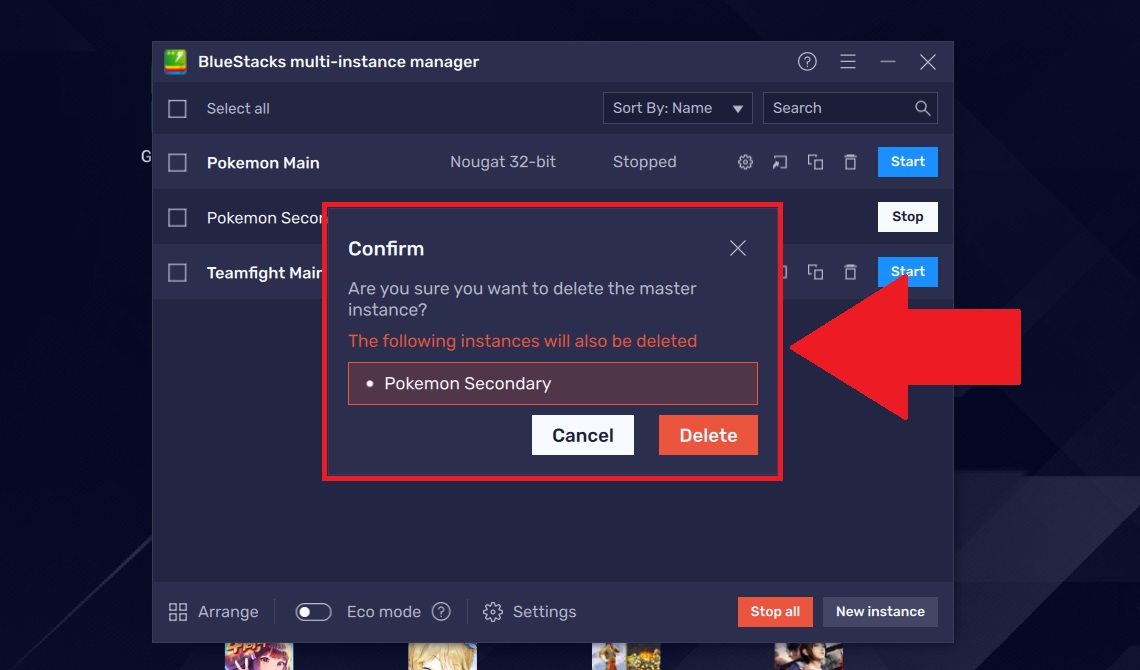Clone the Pokemon Main instance
Viewport: 1140px width, 670px height.
[x=815, y=161]
